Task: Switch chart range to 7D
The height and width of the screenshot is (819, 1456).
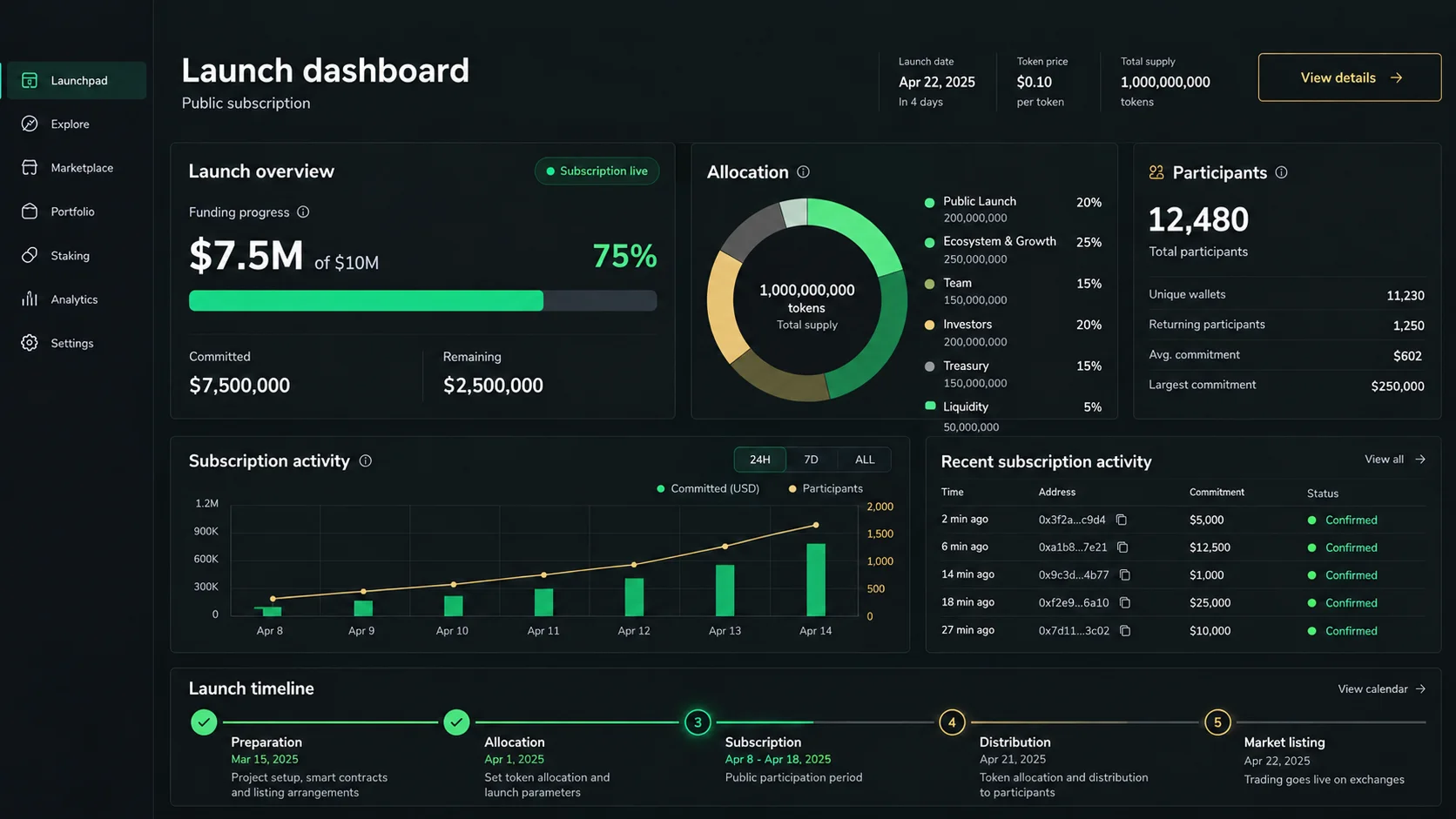Action: click(x=811, y=460)
